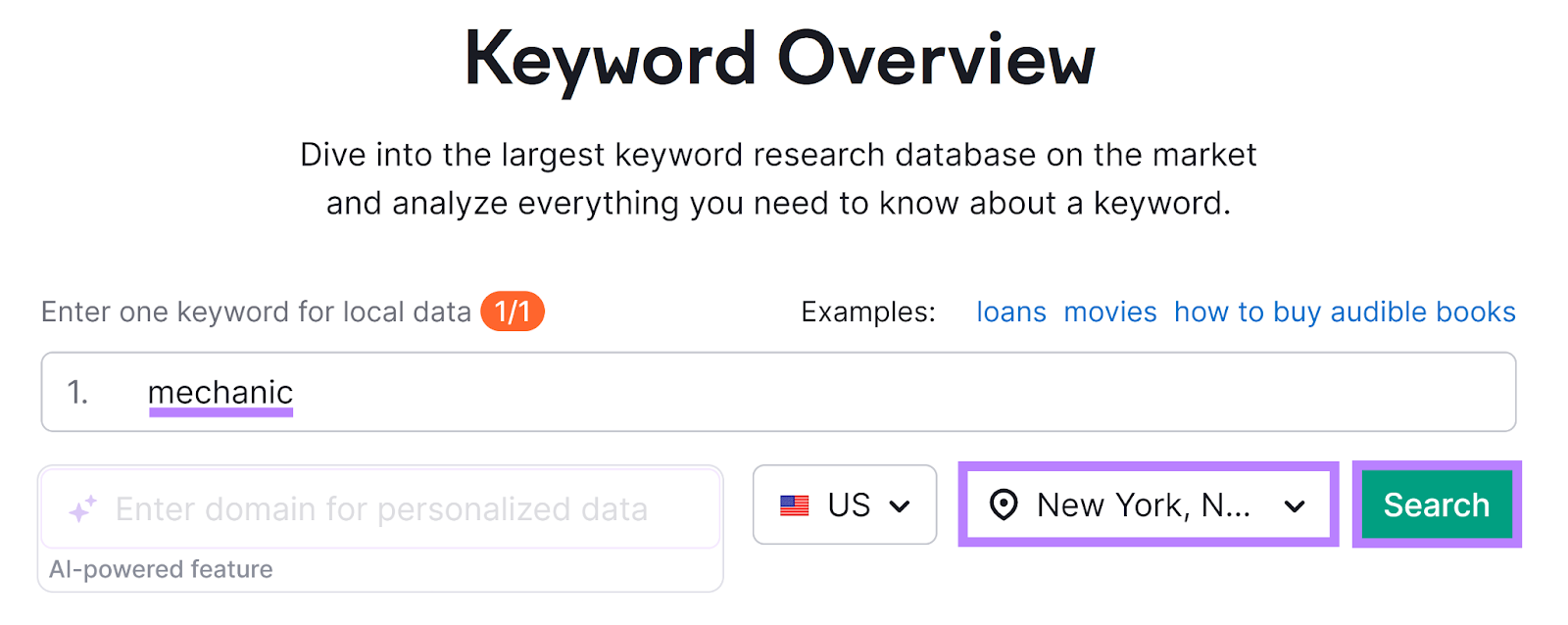Viewport: 1568px width, 625px height.
Task: Expand the database region chooser showing US
Action: coord(845,505)
